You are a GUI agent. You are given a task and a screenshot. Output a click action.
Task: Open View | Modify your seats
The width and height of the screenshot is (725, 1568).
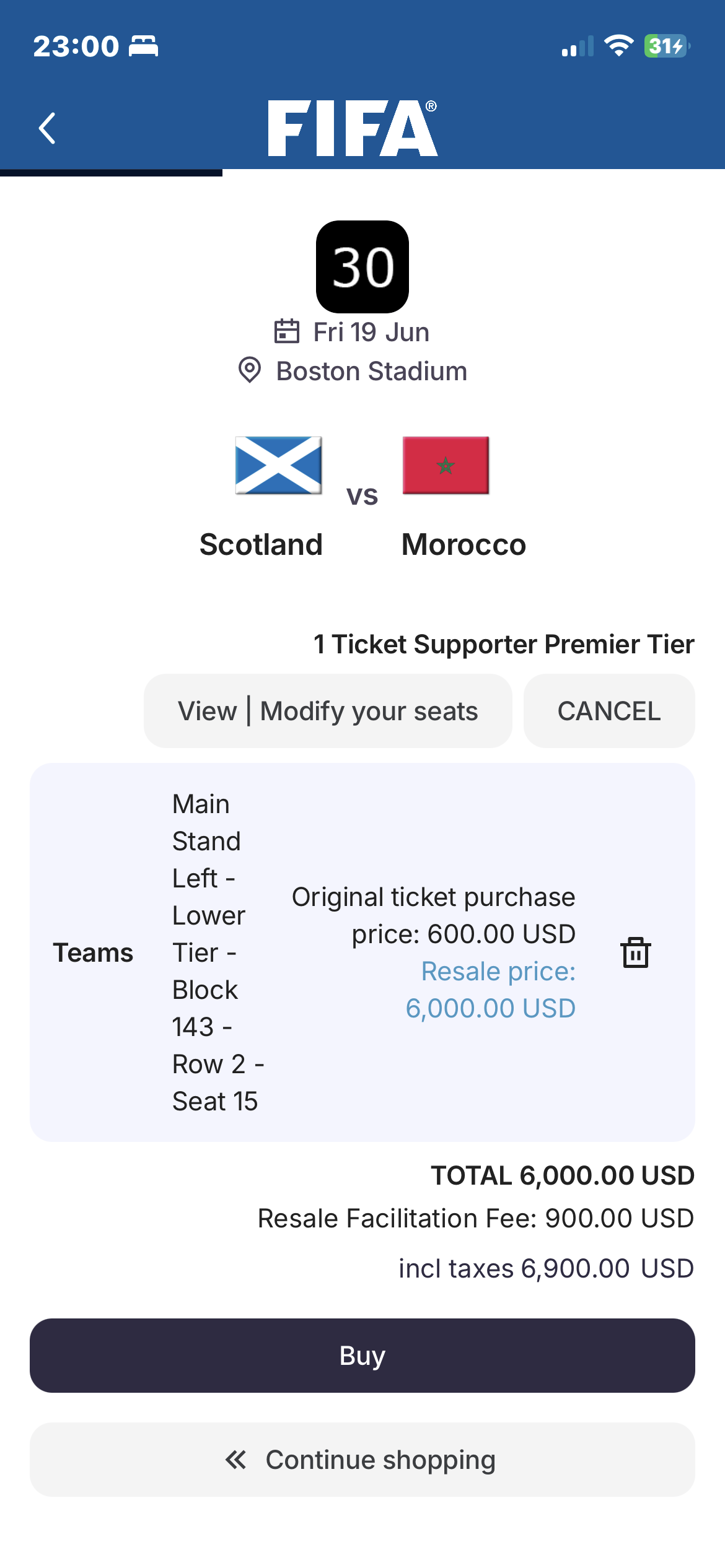[328, 711]
